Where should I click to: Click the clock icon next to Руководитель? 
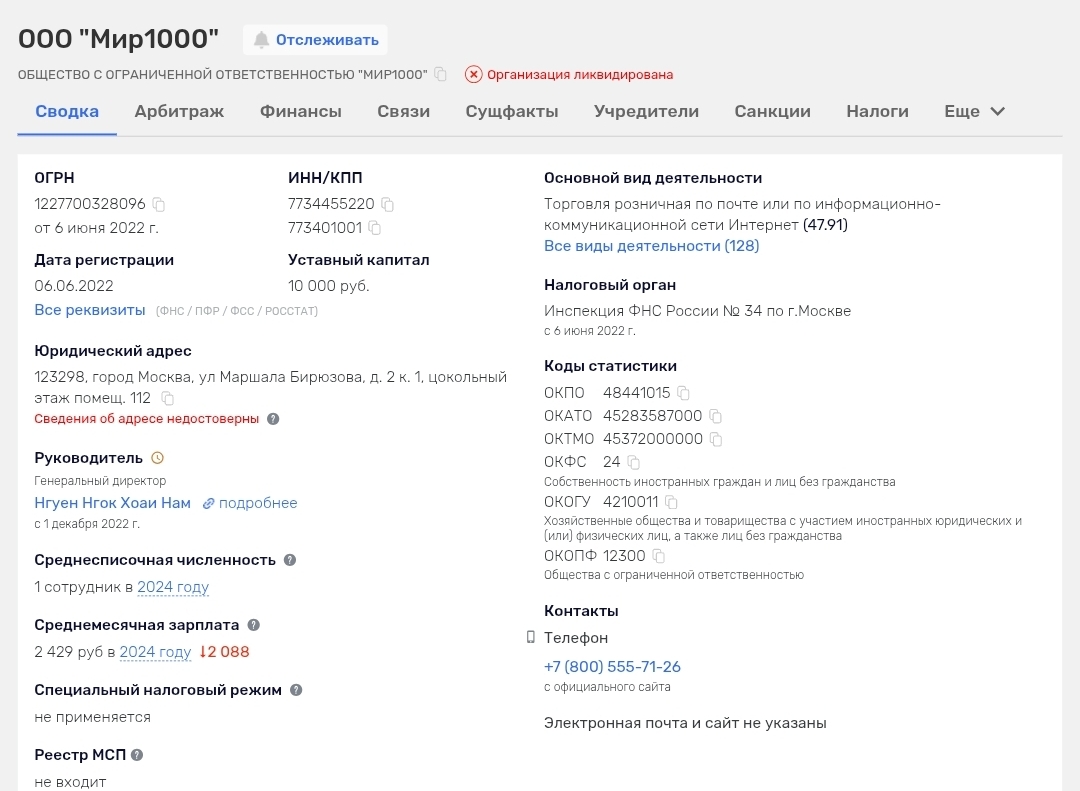(x=157, y=458)
